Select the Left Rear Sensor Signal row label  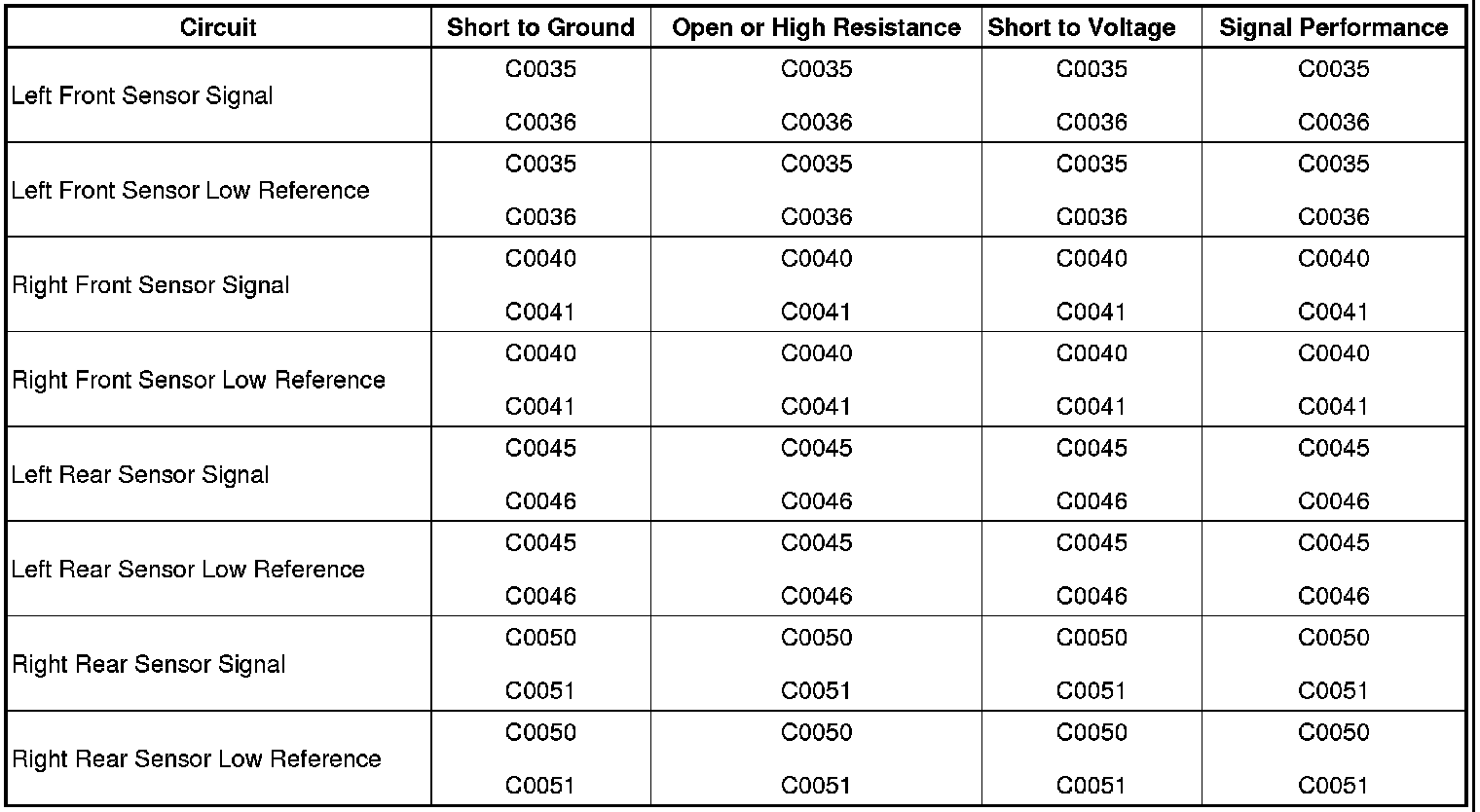pyautogui.click(x=140, y=475)
